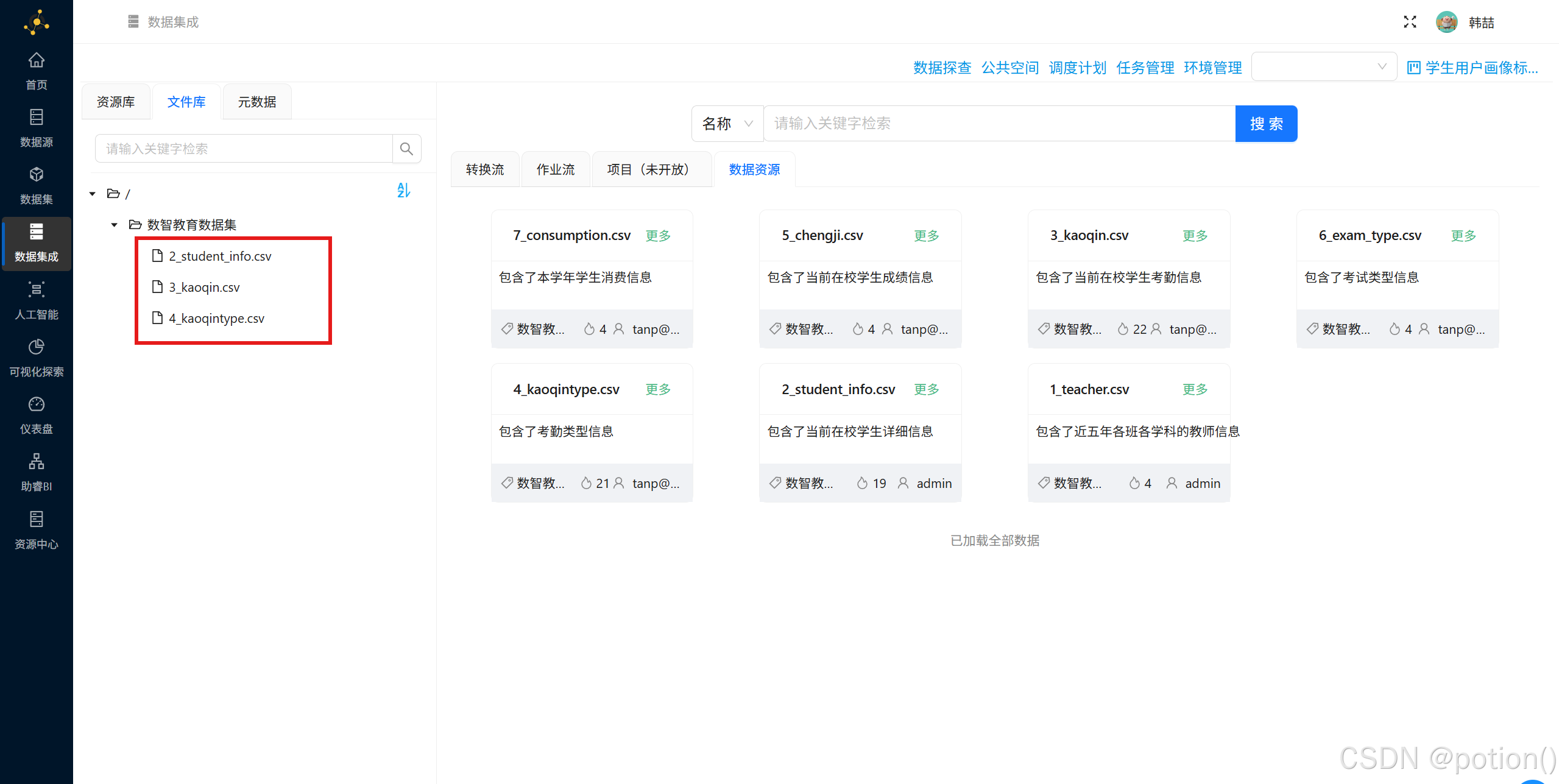Open the 可视化探索 pie chart icon
Image resolution: width=1559 pixels, height=784 pixels.
[37, 347]
